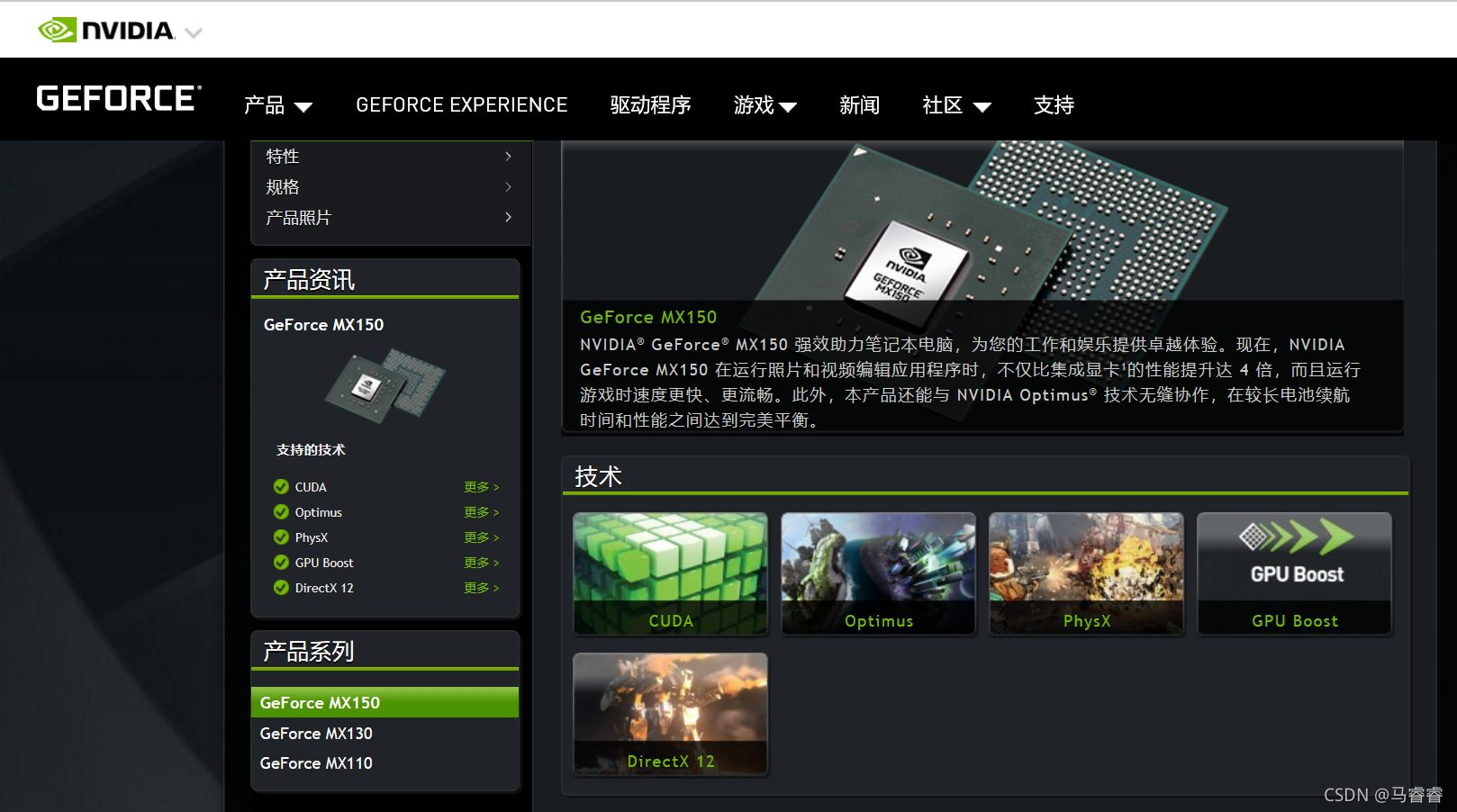Expand the 产品照片 sidebar entry
Image resolution: width=1457 pixels, height=812 pixels.
pos(389,218)
